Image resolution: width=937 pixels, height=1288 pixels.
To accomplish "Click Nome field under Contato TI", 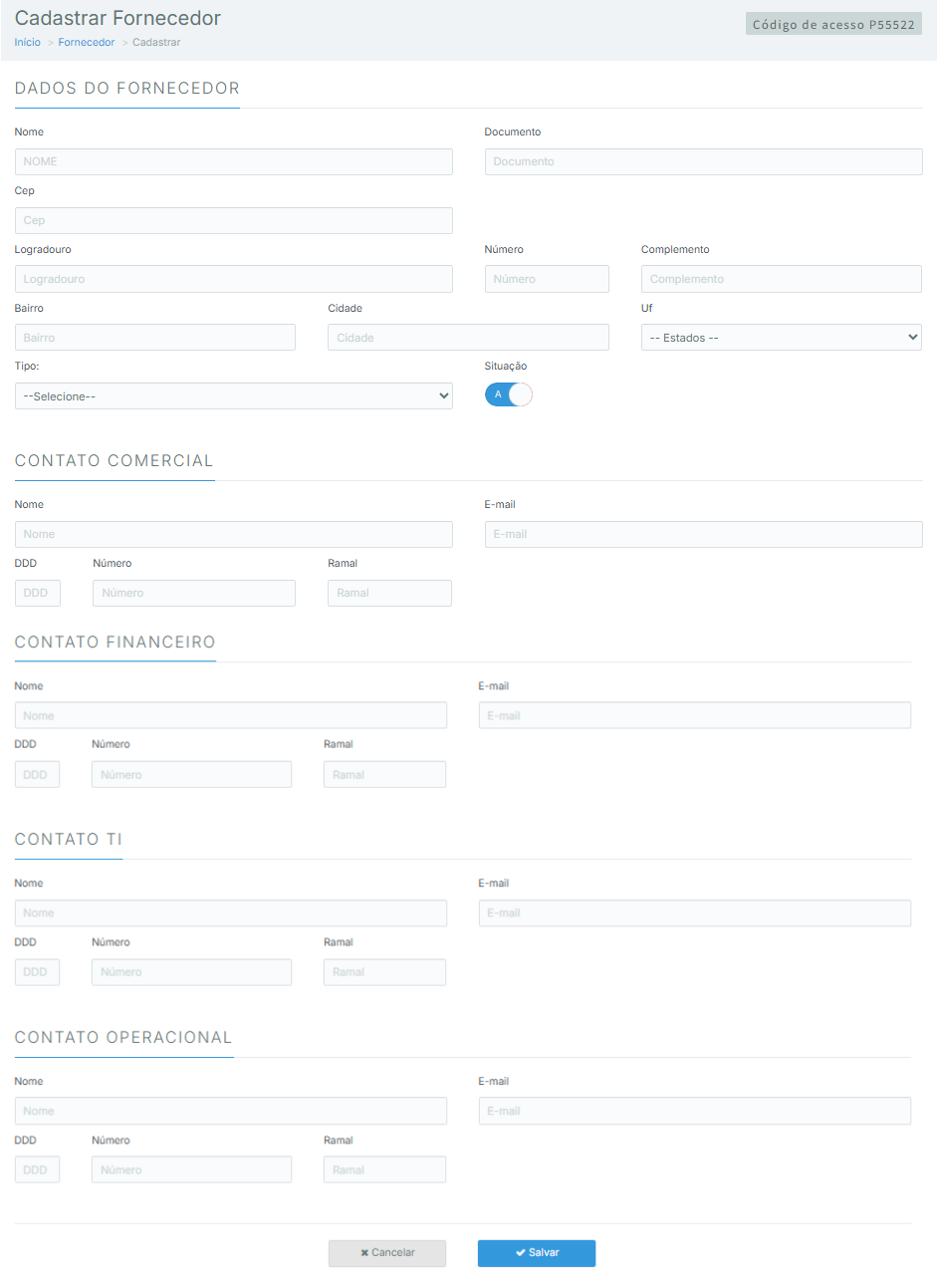I will (x=231, y=912).
